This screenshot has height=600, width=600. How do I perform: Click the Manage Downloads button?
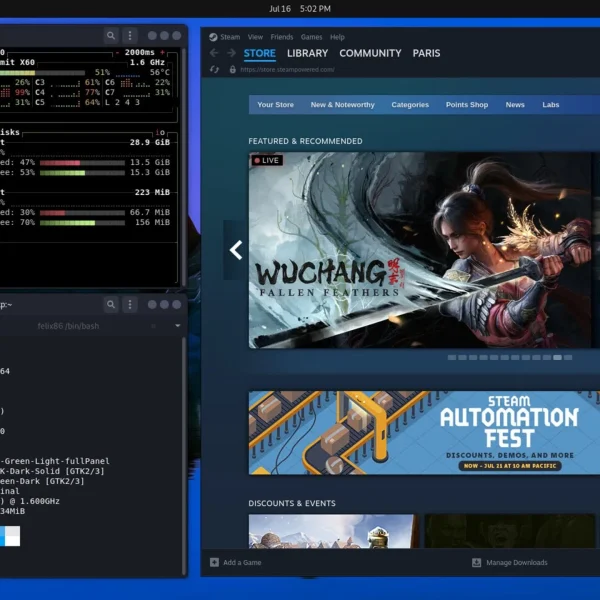click(x=510, y=562)
